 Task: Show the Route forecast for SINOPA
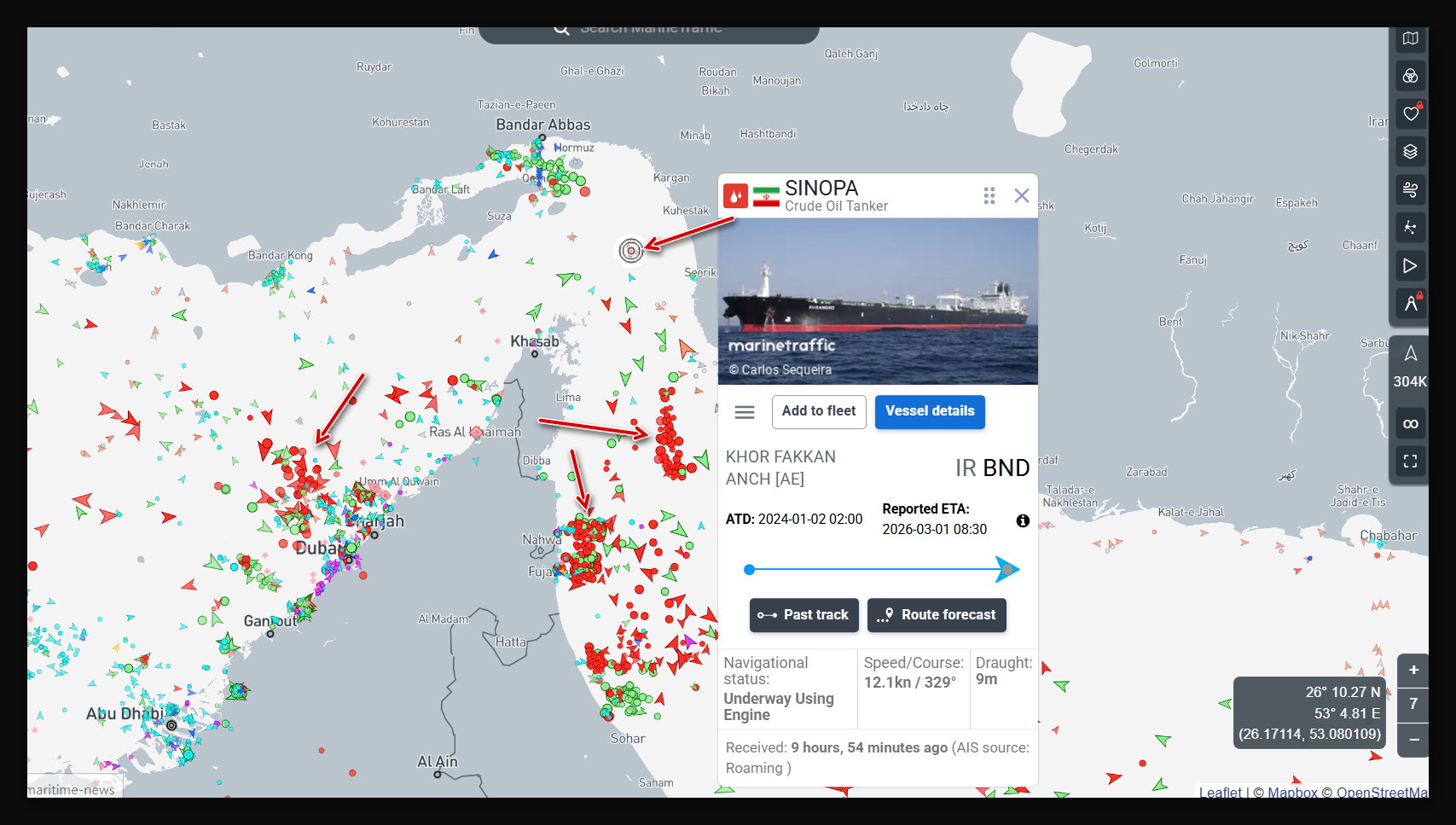[937, 615]
